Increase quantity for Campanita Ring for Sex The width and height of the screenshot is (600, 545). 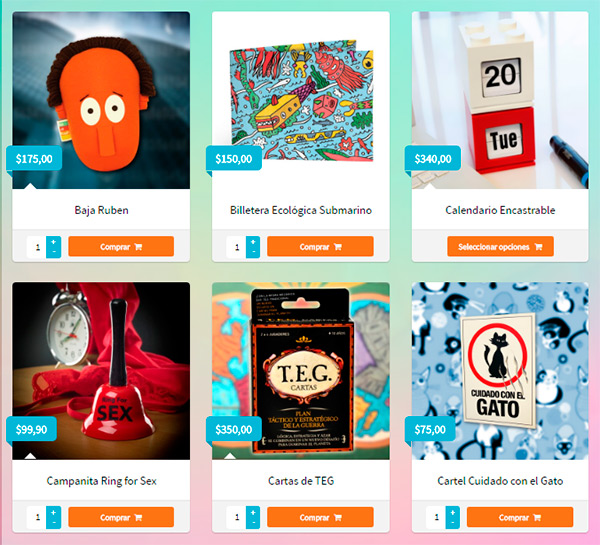(54, 512)
